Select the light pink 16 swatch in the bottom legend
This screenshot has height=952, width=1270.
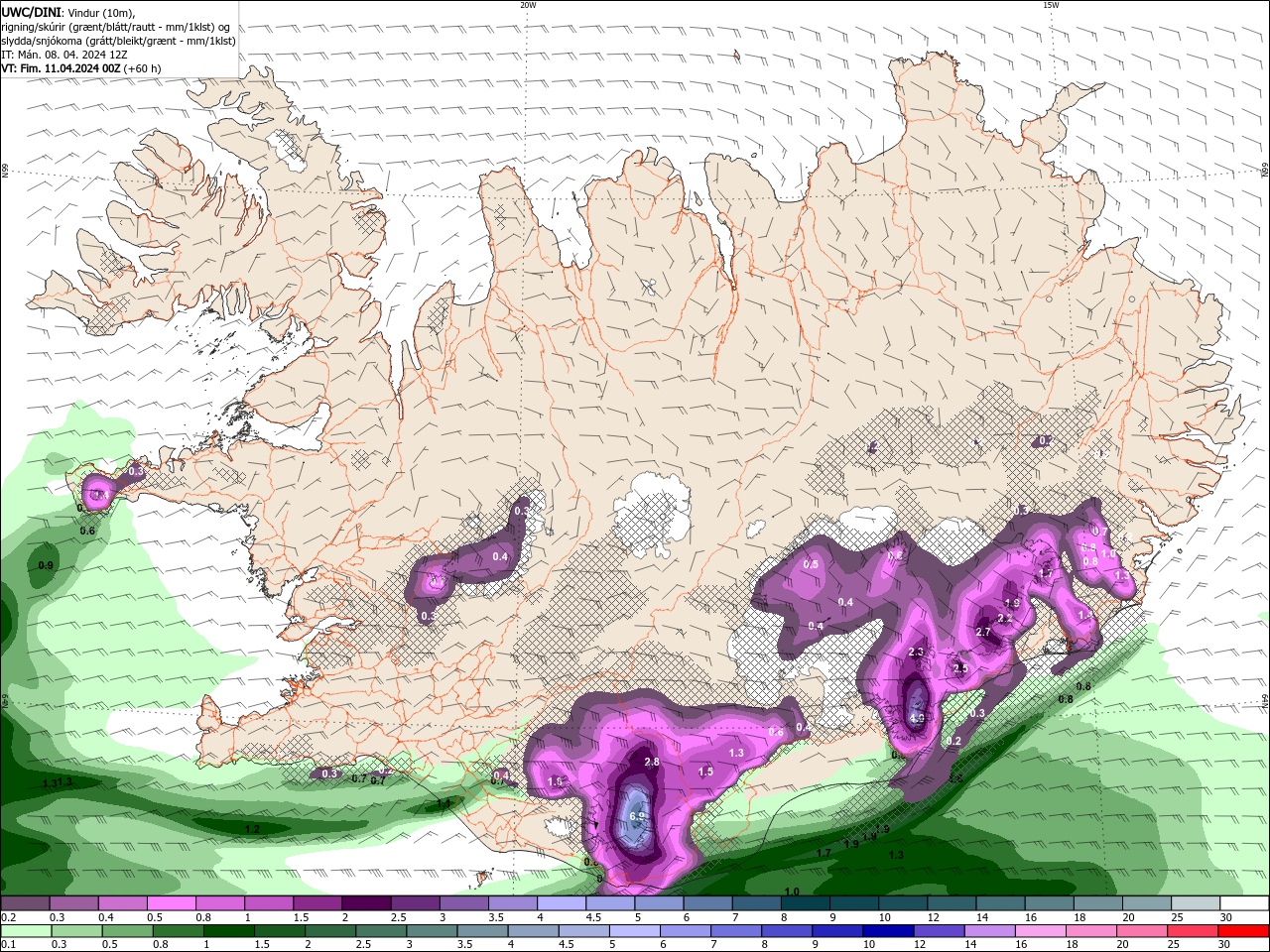(x=1040, y=931)
